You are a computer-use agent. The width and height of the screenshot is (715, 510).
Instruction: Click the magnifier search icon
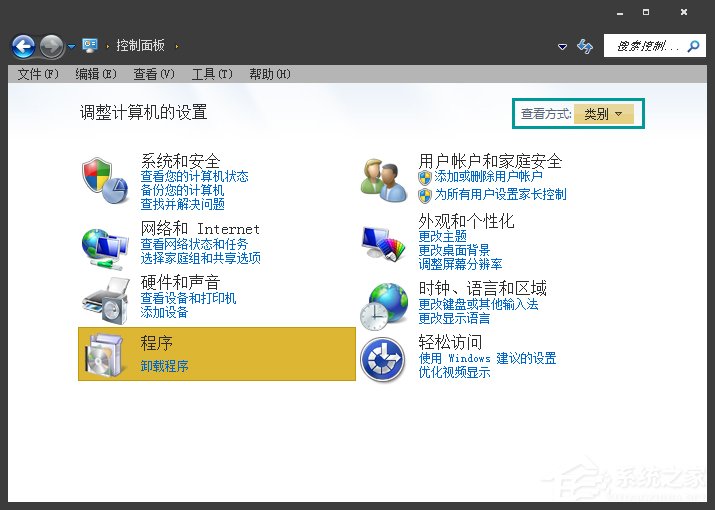(x=694, y=46)
